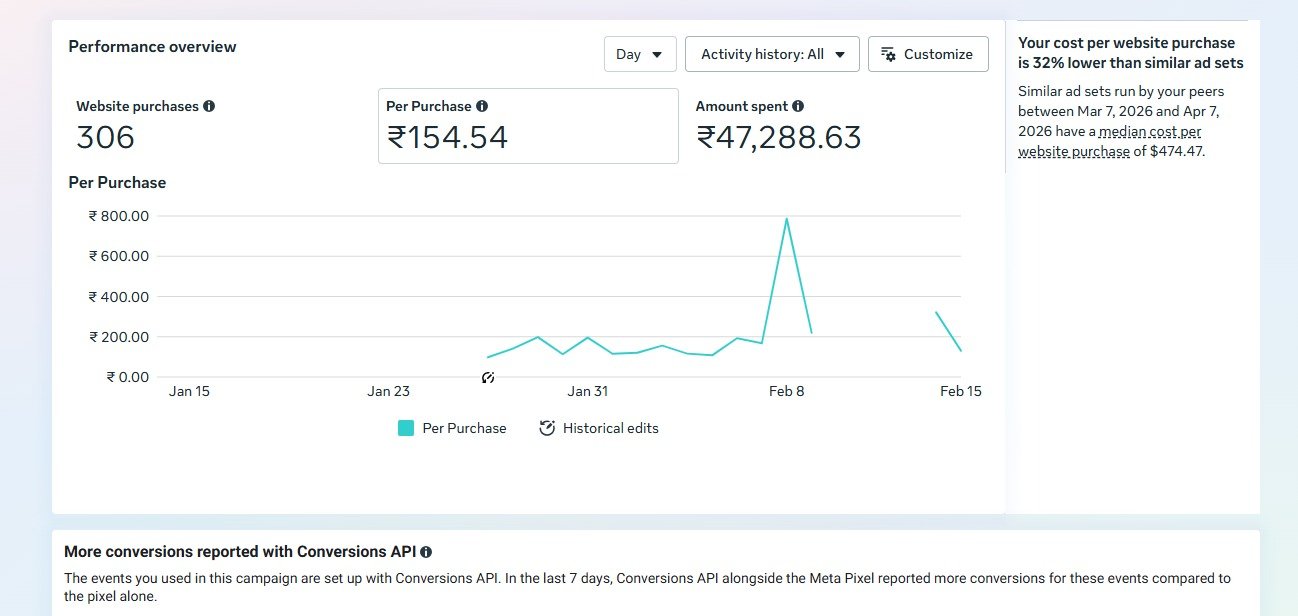
Task: Click the info icon beside Website purchases
Action: (209, 106)
